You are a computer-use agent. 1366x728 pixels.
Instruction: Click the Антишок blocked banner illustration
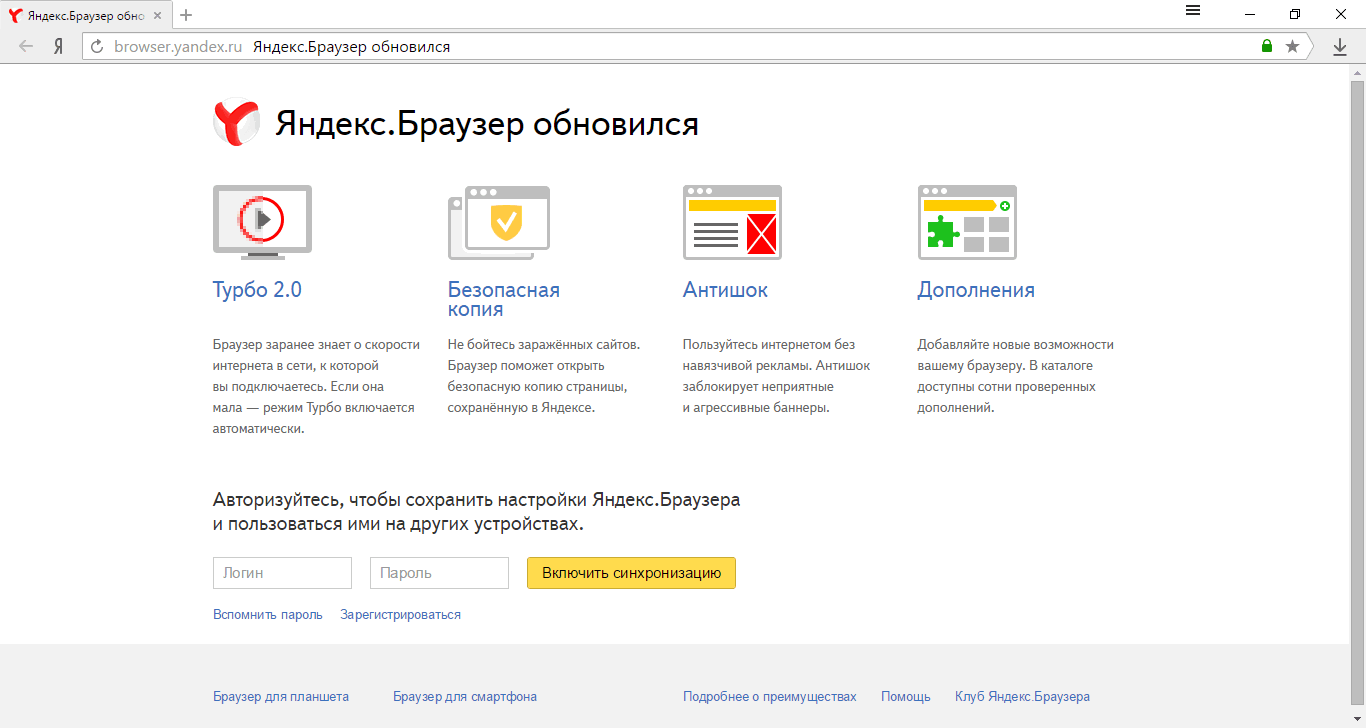[x=732, y=222]
